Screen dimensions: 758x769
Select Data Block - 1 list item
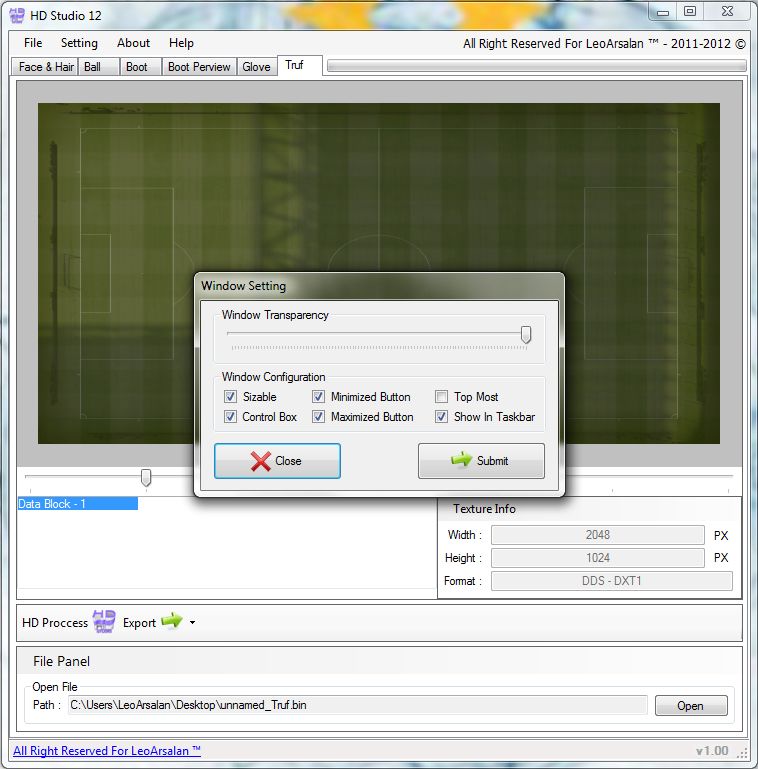(77, 504)
